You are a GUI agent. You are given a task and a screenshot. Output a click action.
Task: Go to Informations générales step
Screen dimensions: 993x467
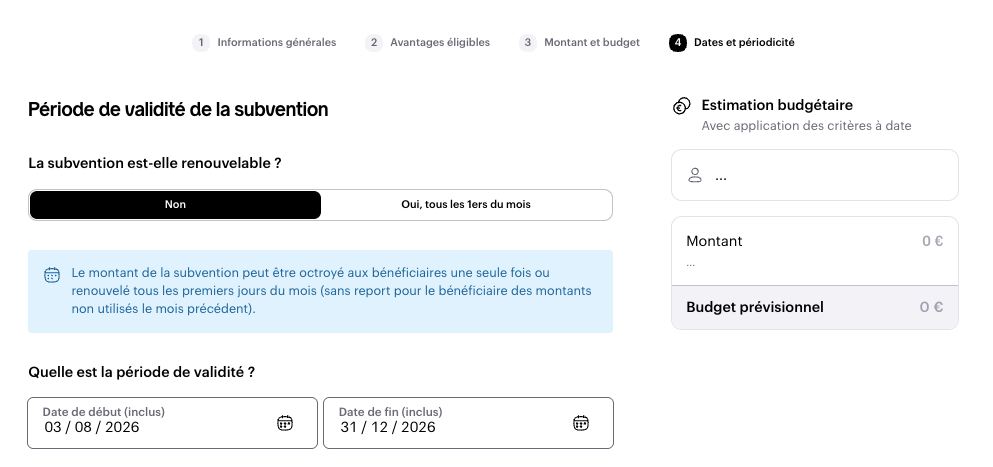277,42
